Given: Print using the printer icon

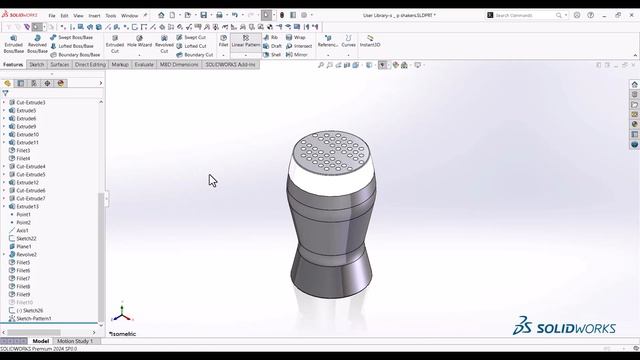Looking at the screenshot, I should coord(219,15).
